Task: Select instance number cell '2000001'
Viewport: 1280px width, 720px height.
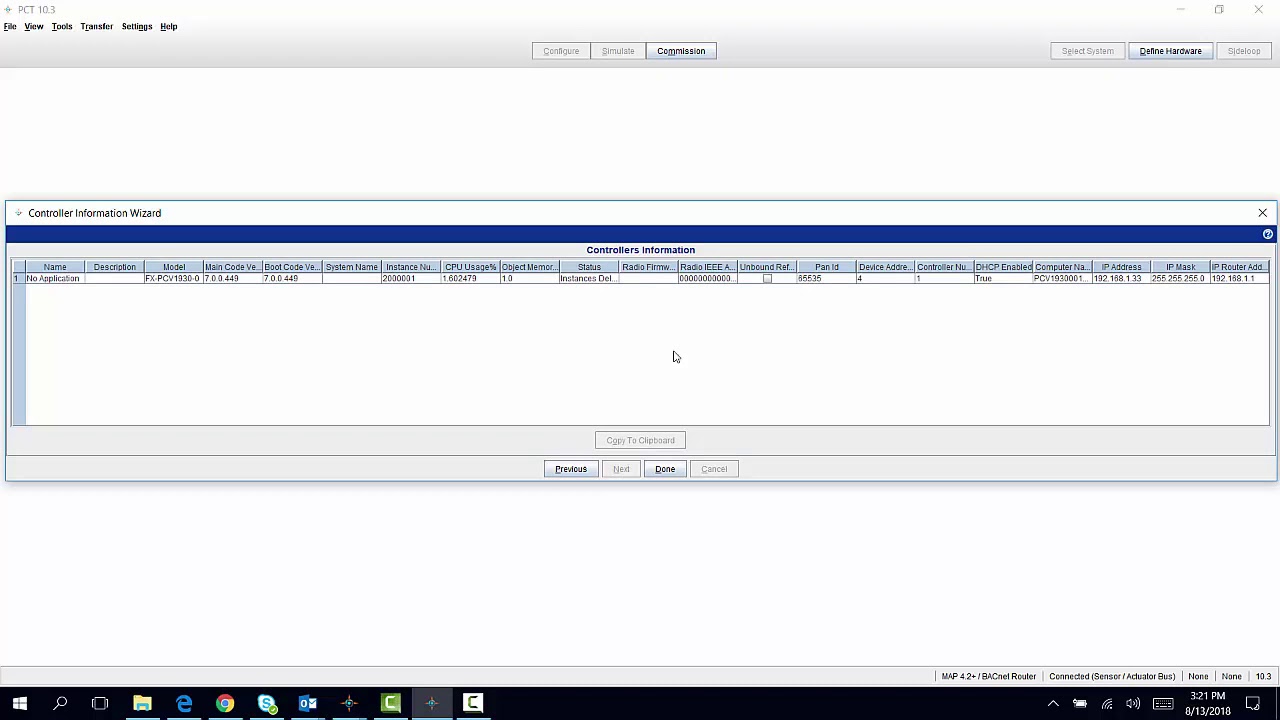Action: click(411, 279)
